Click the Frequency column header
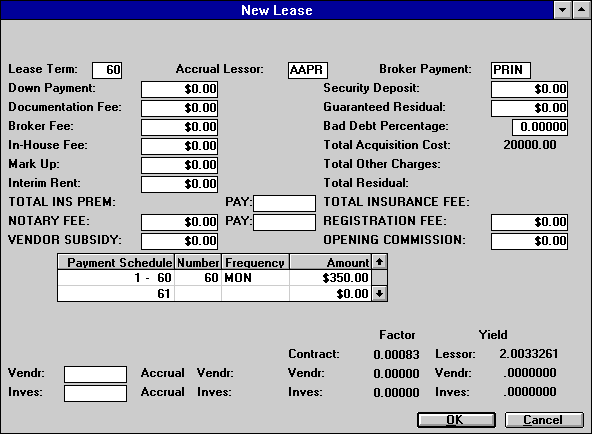This screenshot has width=592, height=434. pyautogui.click(x=255, y=262)
